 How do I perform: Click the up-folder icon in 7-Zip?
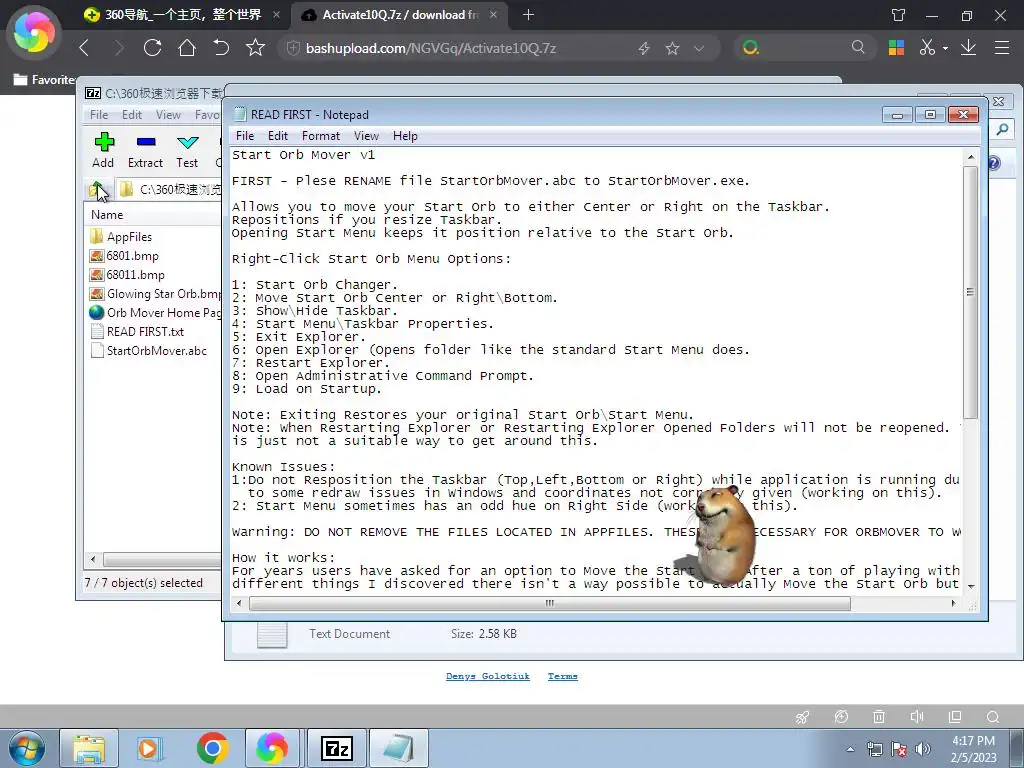pos(97,189)
